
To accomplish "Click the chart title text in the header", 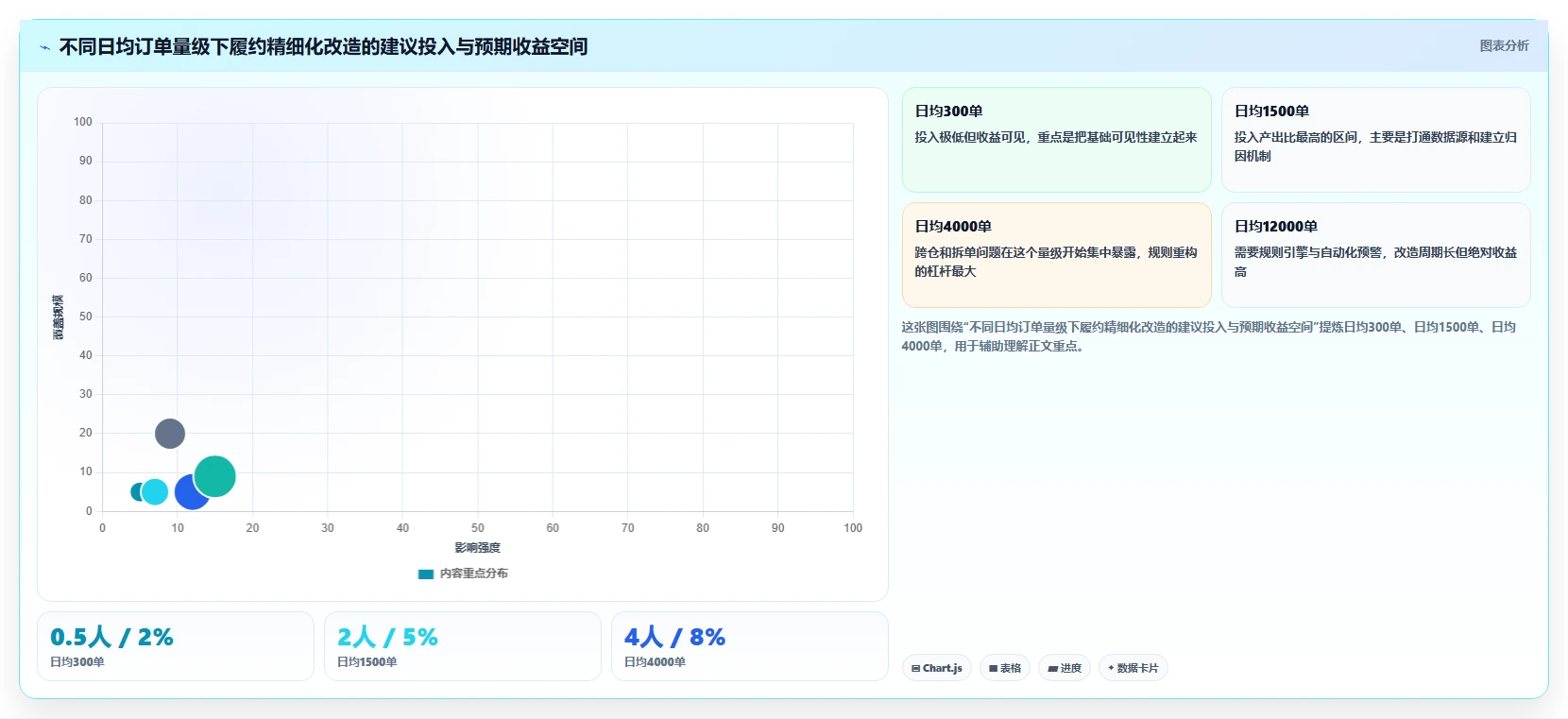I will [x=323, y=46].
